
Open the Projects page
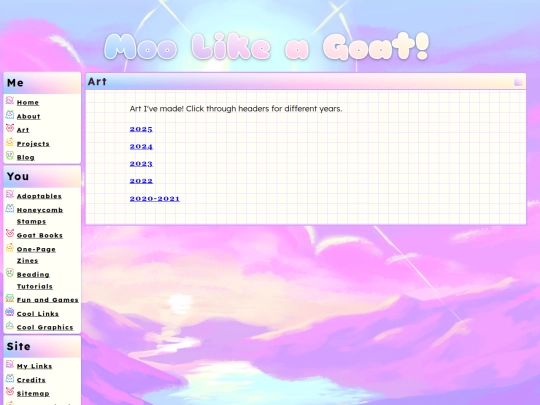[x=33, y=144]
